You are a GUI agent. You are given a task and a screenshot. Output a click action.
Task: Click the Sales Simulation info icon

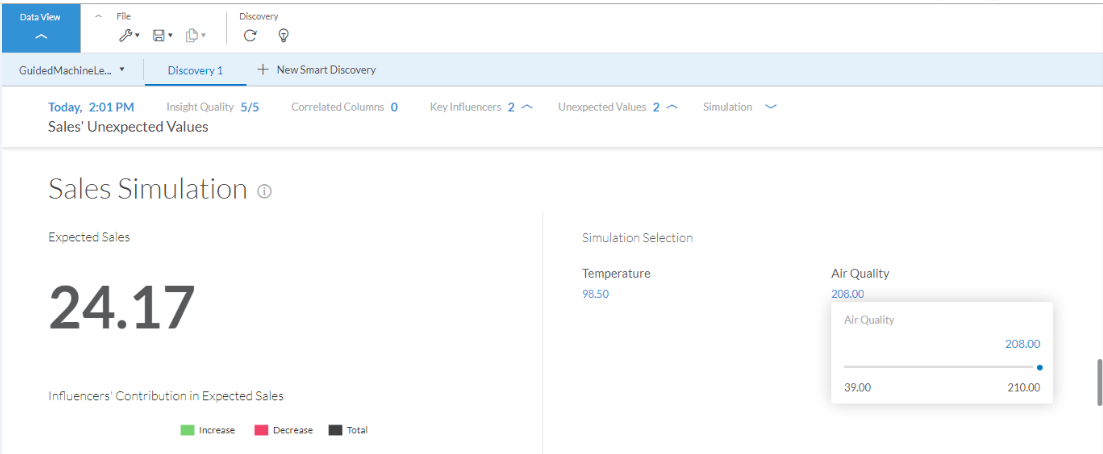(x=264, y=191)
